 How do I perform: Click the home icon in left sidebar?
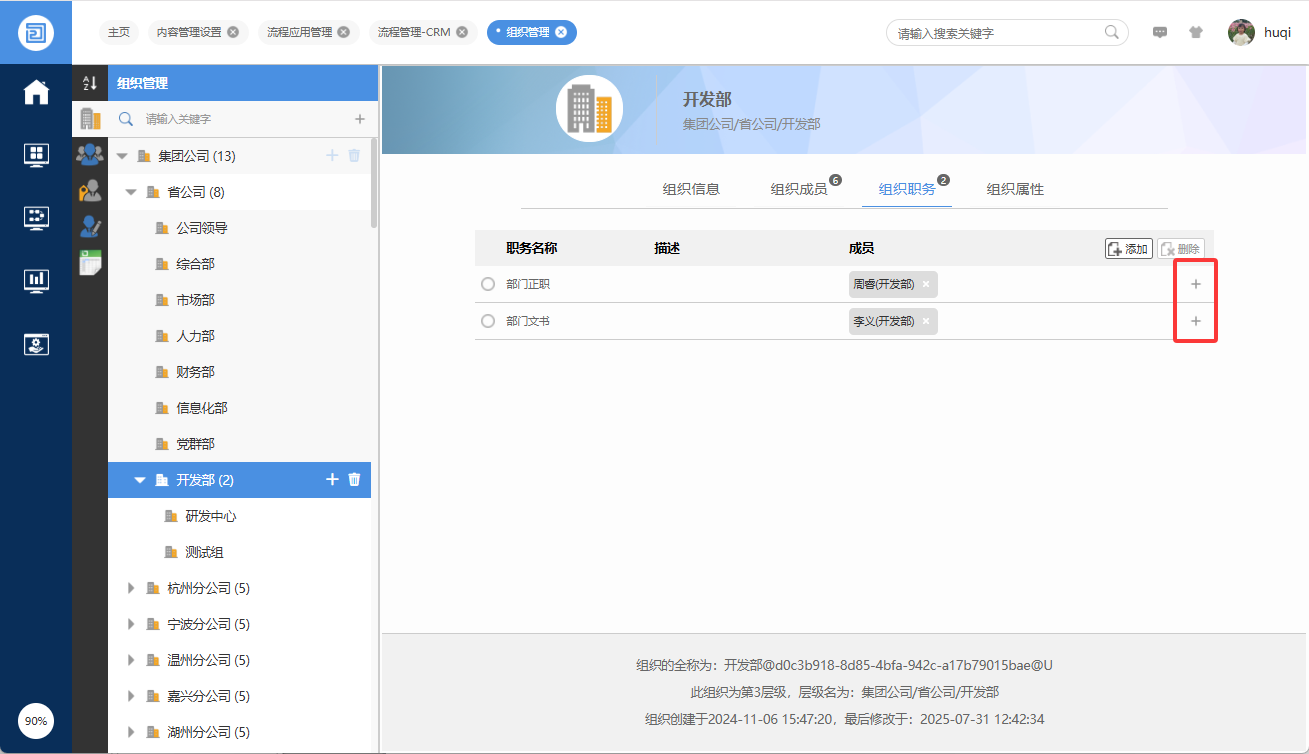point(36,92)
